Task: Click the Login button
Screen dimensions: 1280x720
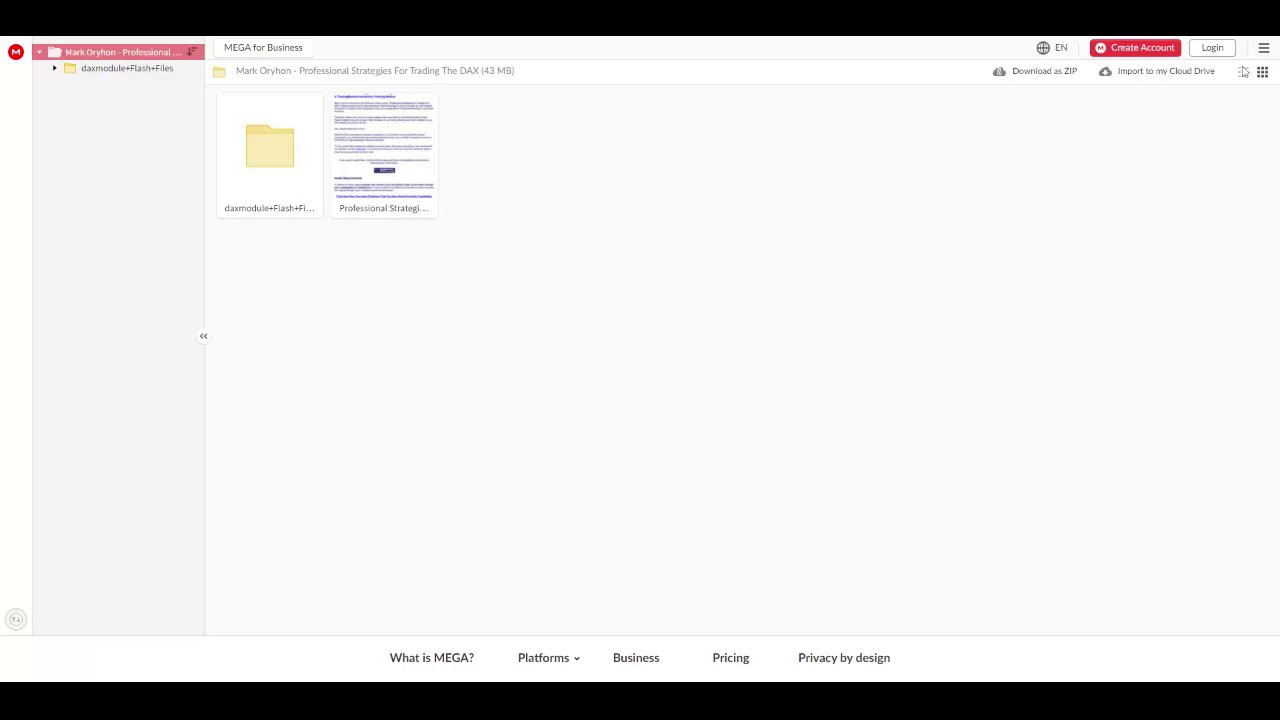Action: coord(1212,48)
